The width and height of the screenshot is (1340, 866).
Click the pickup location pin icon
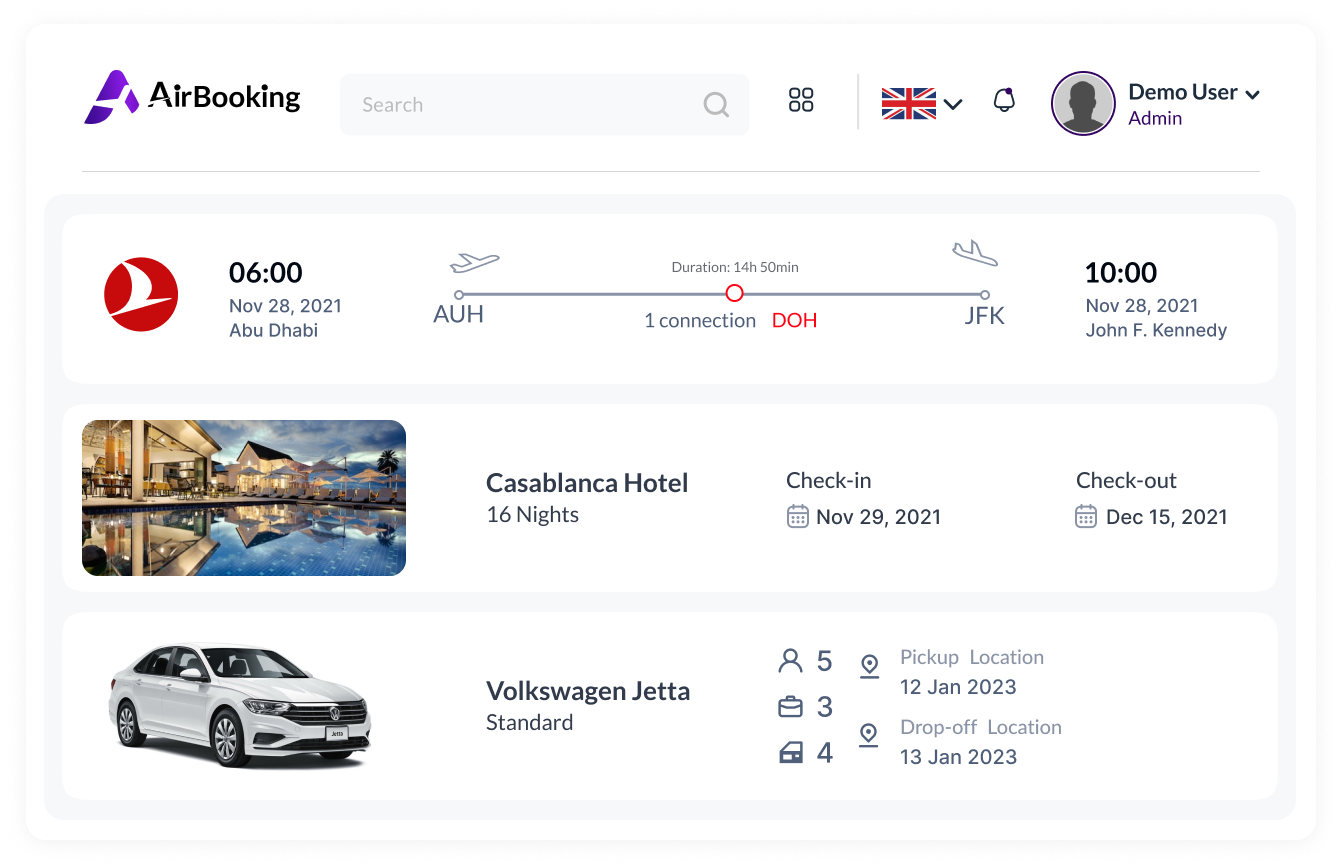coord(869,666)
